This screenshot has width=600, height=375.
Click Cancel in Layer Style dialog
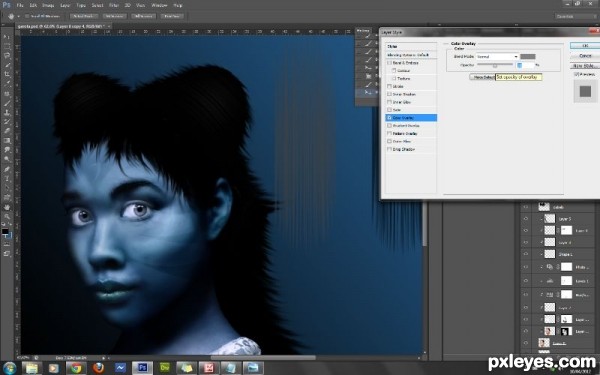585,56
